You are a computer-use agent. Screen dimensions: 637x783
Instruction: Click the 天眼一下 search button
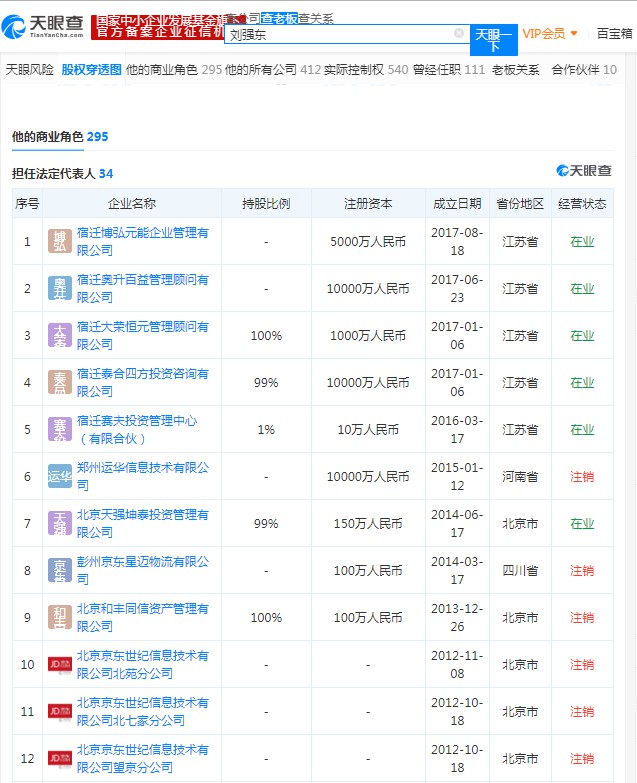[x=494, y=40]
